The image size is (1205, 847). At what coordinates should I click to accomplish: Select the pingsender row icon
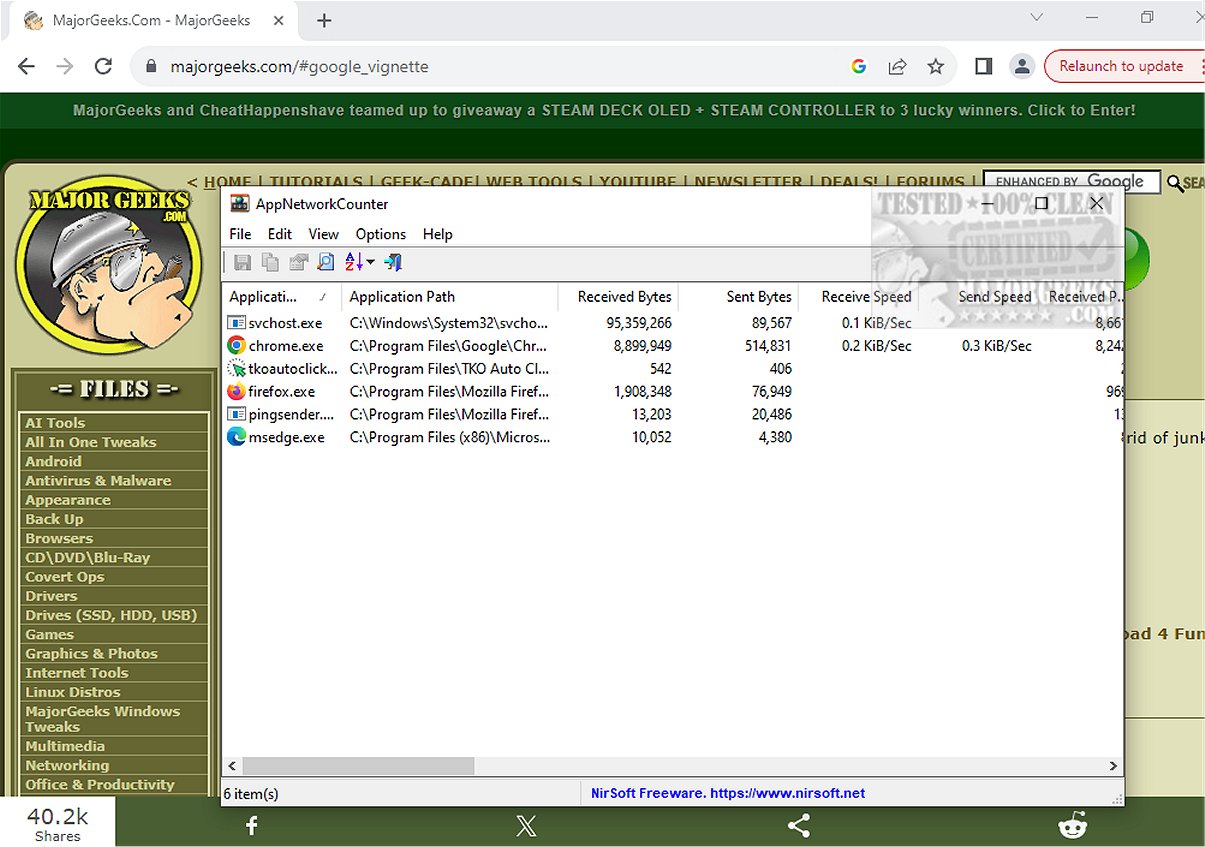click(236, 414)
